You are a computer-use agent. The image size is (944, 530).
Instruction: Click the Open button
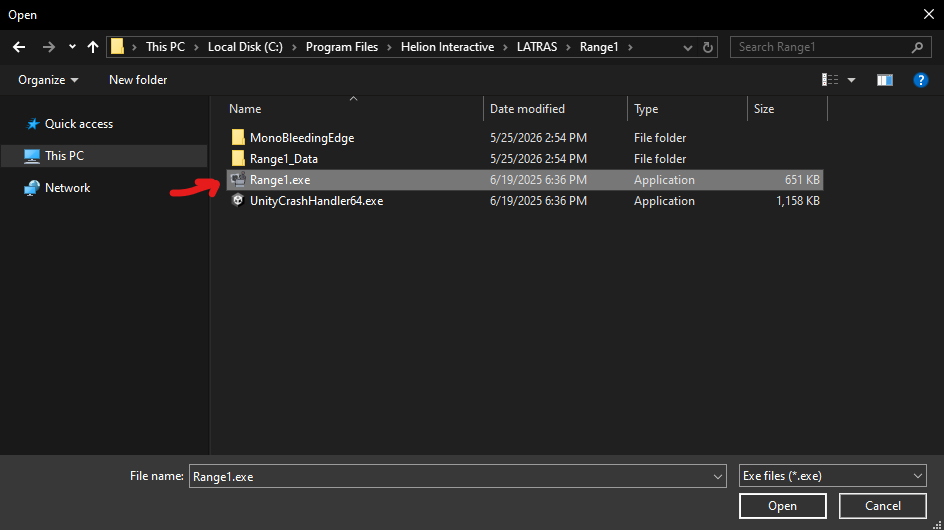click(782, 506)
